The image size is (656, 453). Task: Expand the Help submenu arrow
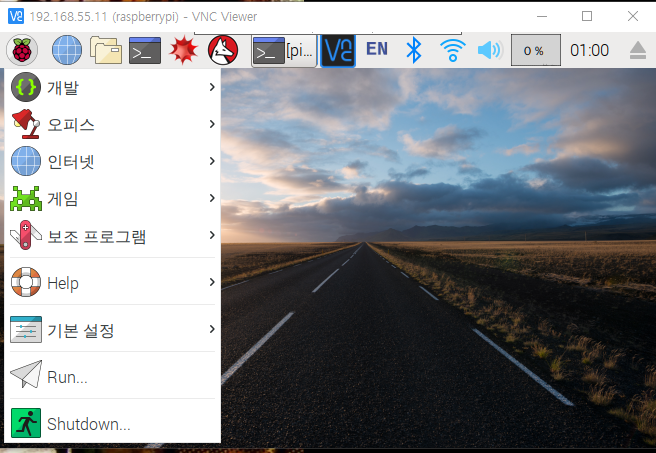(212, 282)
